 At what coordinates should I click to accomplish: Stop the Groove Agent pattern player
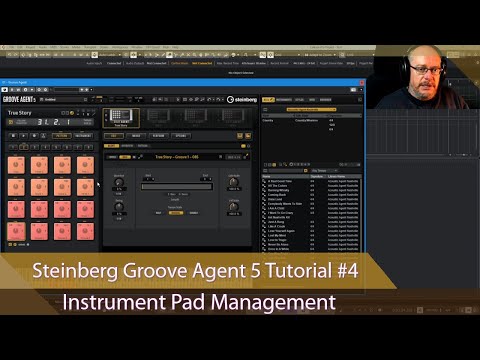tap(14, 136)
